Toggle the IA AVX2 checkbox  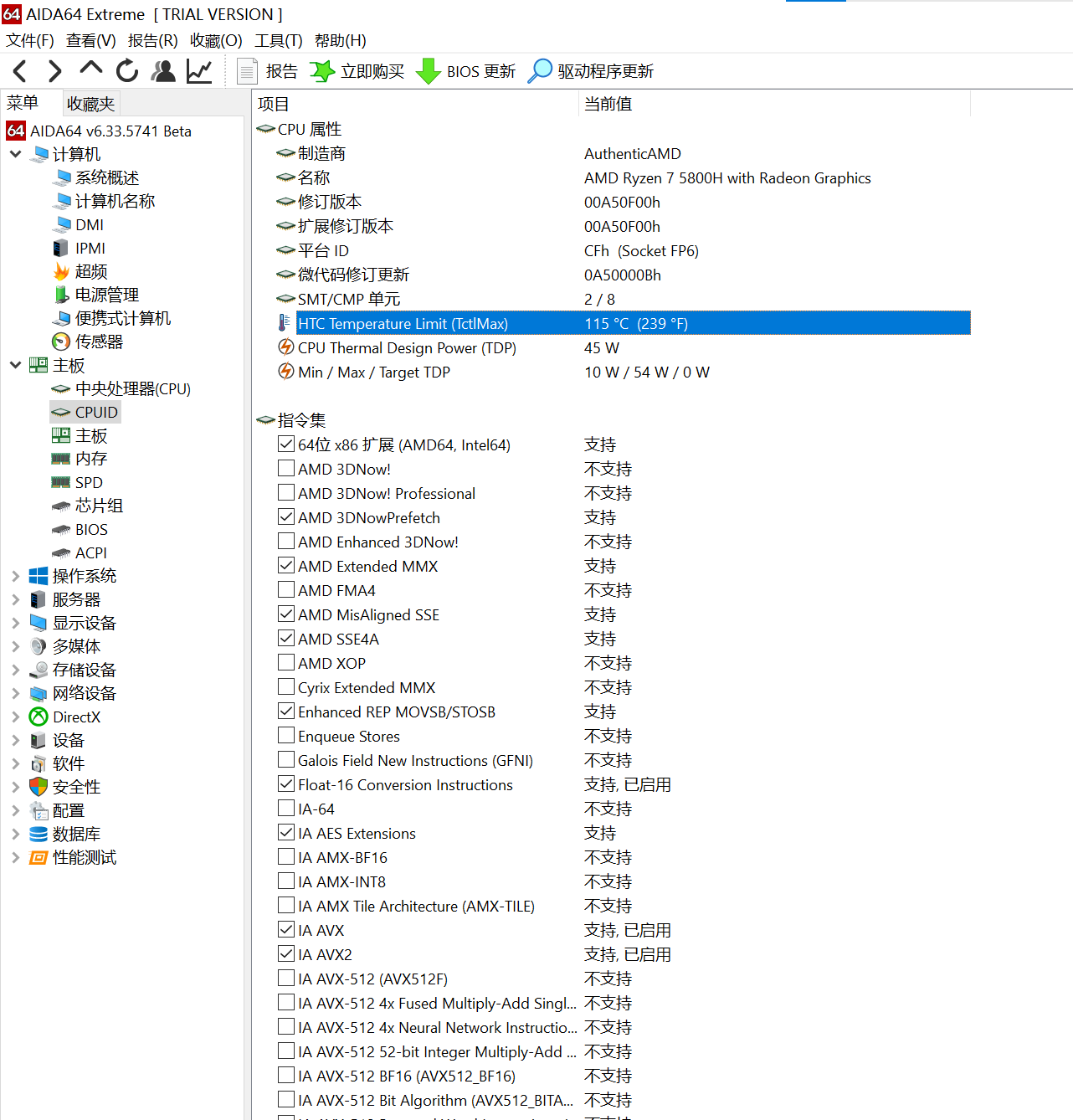[x=286, y=953]
